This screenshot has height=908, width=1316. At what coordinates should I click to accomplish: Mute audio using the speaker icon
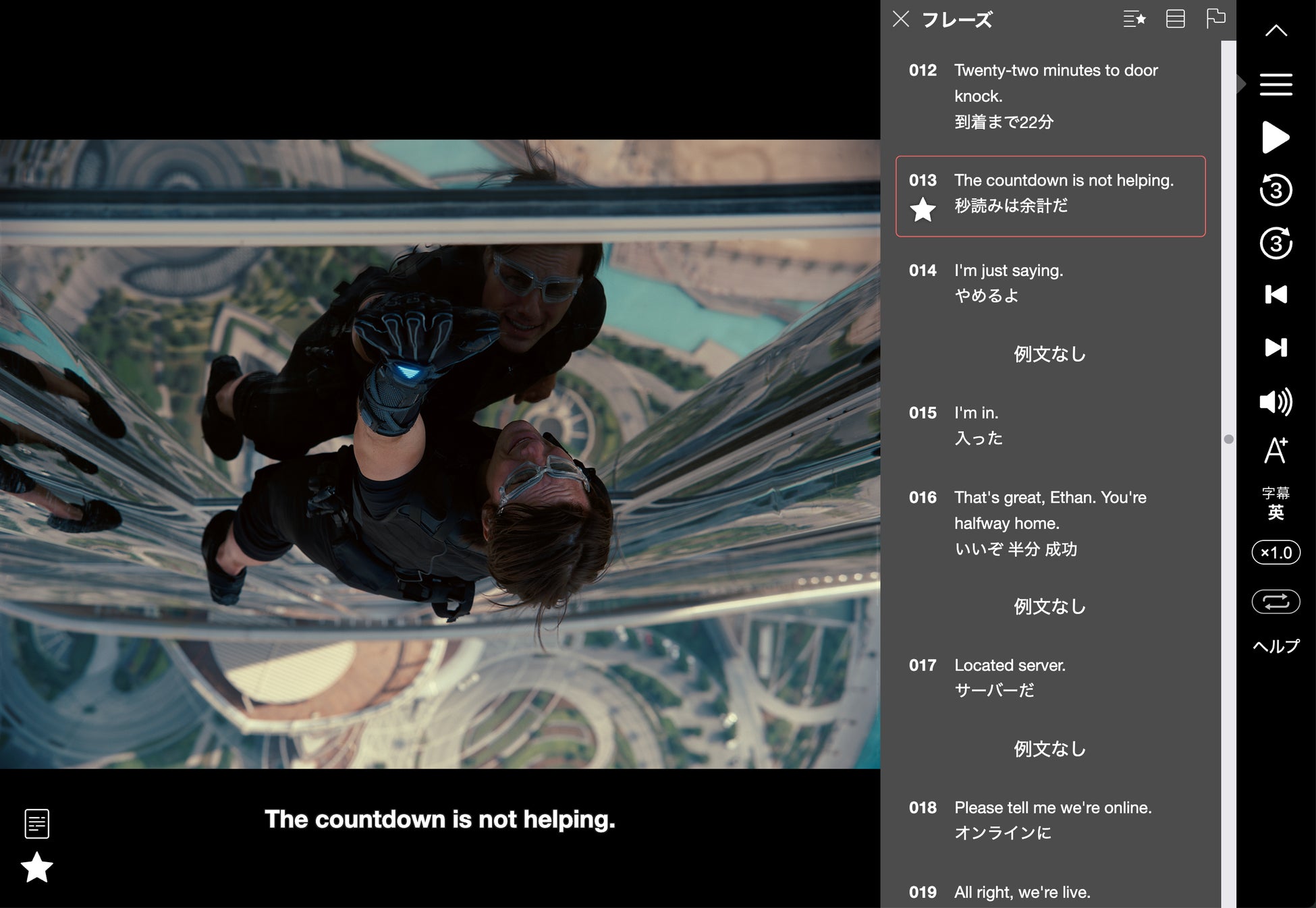pos(1275,401)
